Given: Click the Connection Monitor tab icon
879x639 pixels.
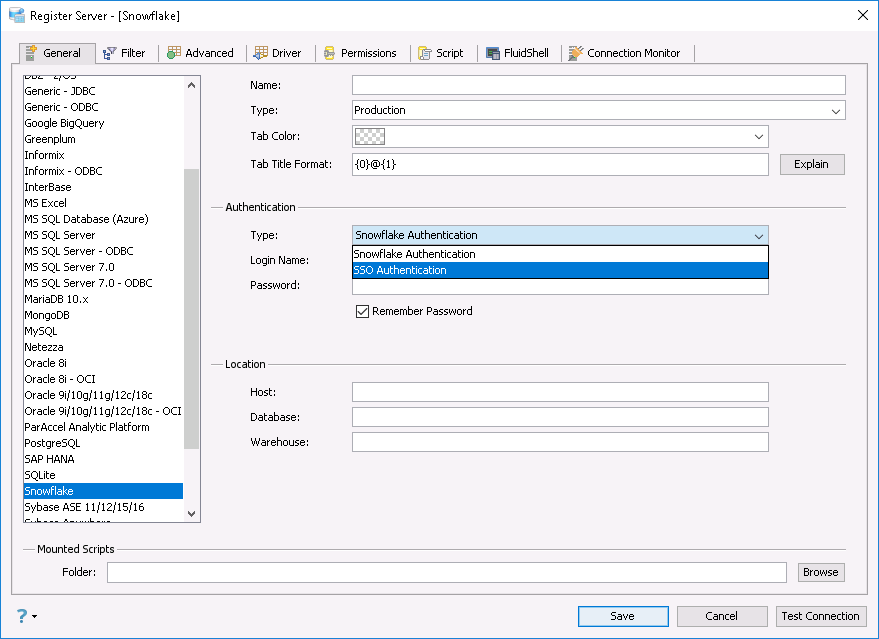Looking at the screenshot, I should (576, 53).
